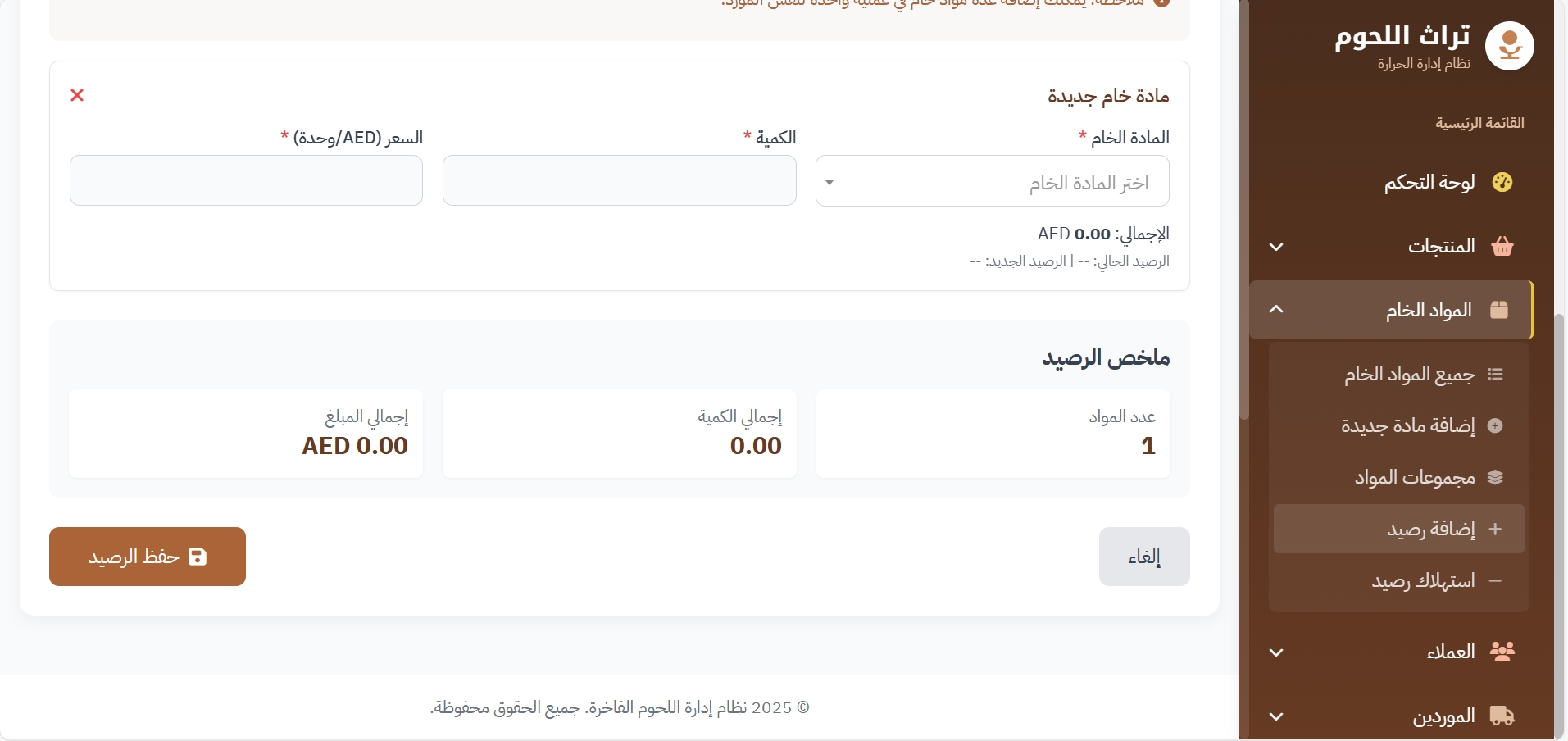Viewport: 1568px width, 741px height.
Task: Collapse the raw materials section chevron
Action: pos(1276,310)
